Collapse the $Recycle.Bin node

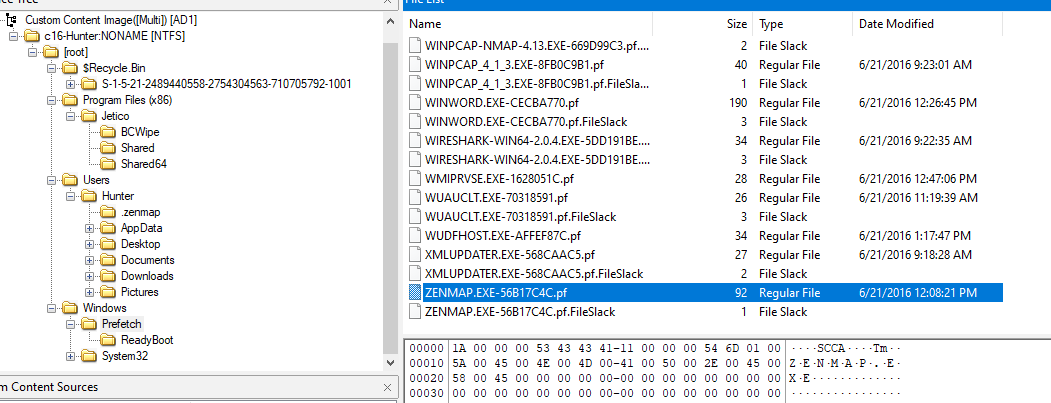(x=52, y=68)
